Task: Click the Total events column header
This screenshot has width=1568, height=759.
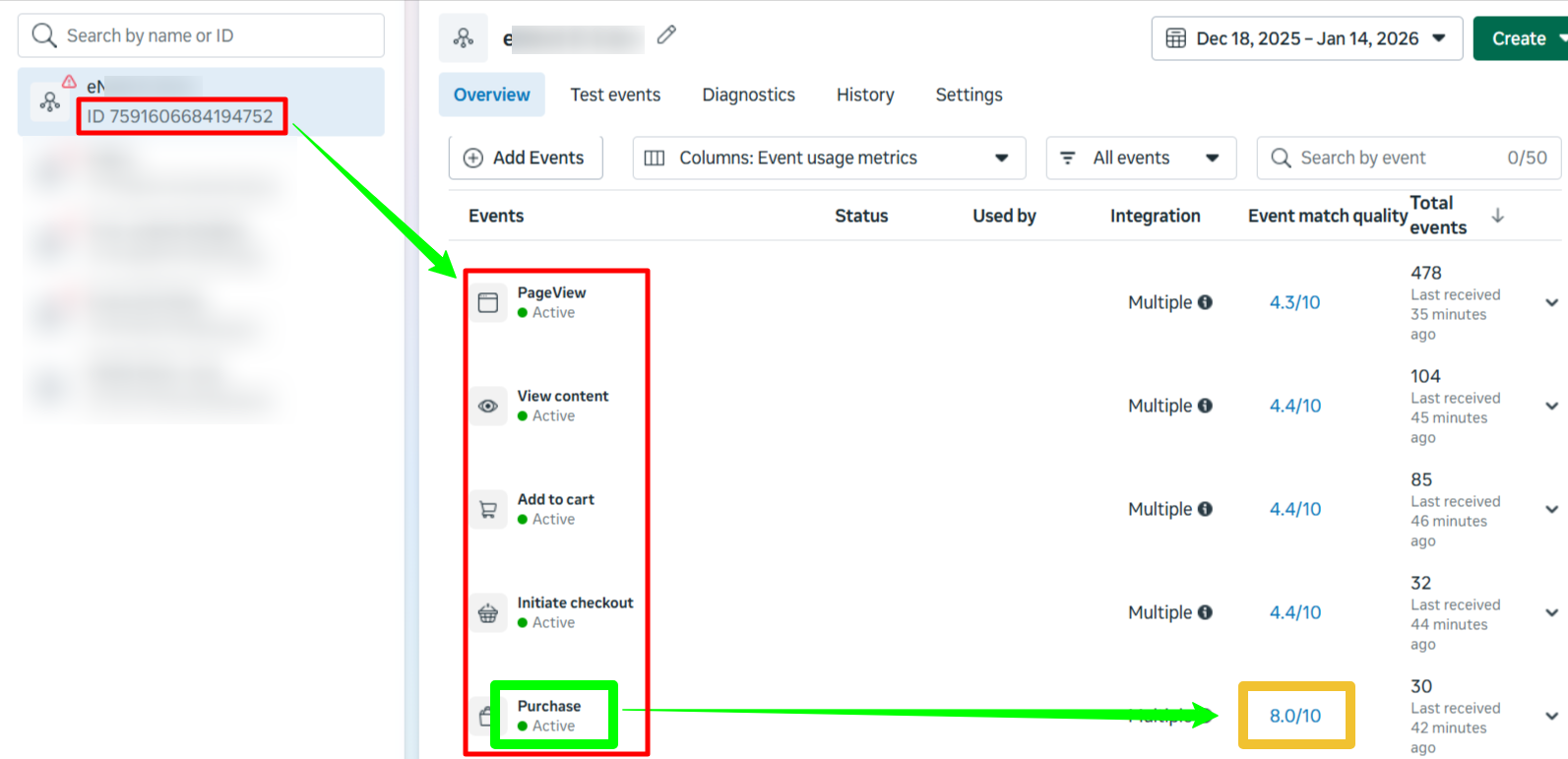Action: click(x=1438, y=216)
